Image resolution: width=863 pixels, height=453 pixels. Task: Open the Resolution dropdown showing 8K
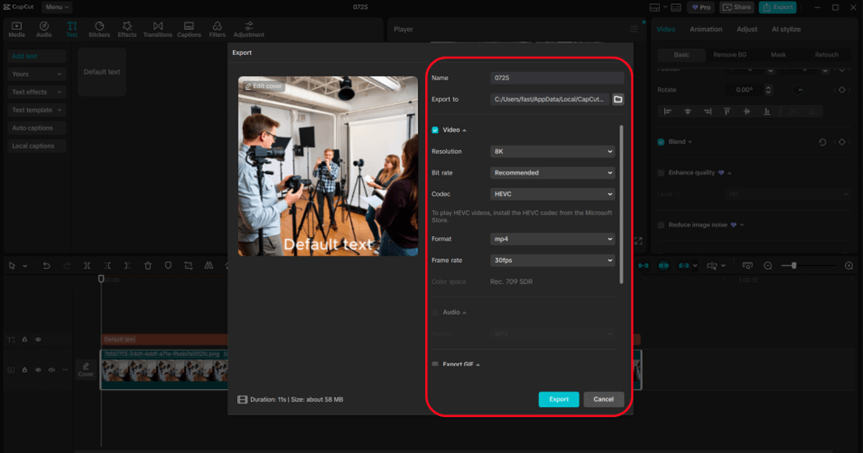[x=552, y=152]
